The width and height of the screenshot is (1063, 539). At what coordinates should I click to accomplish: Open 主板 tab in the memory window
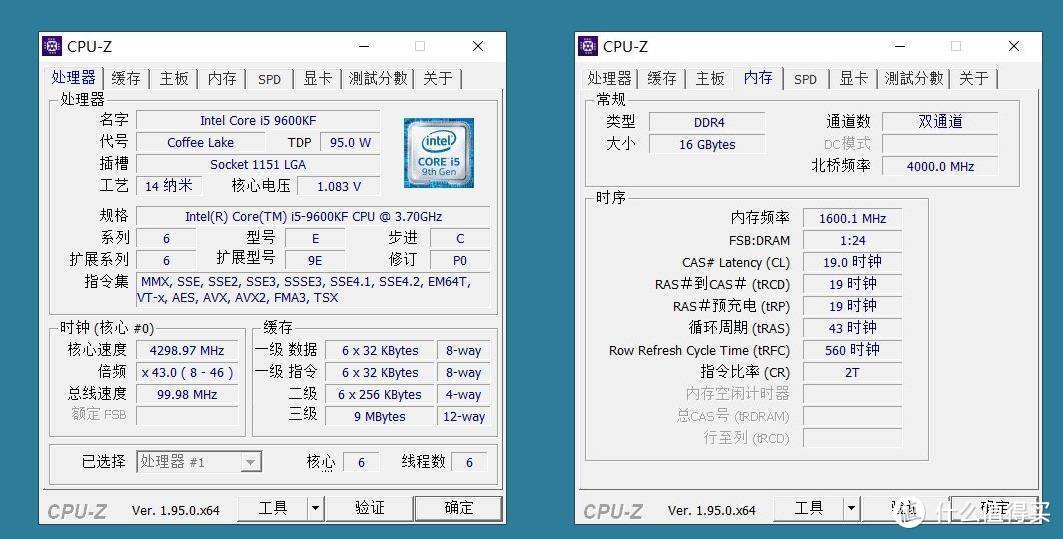pyautogui.click(x=710, y=79)
